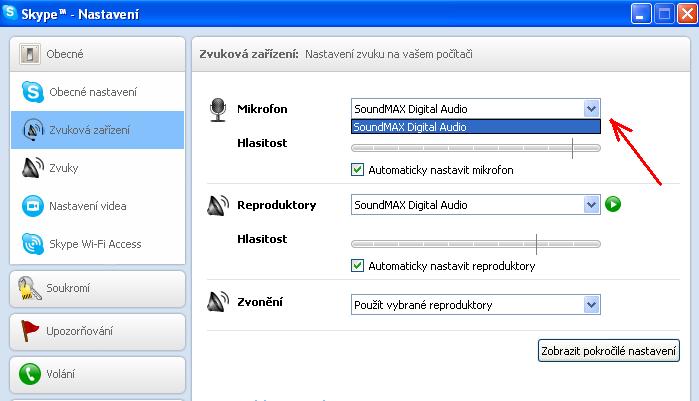Click the speaker icon beside Zvuky

coord(33,168)
